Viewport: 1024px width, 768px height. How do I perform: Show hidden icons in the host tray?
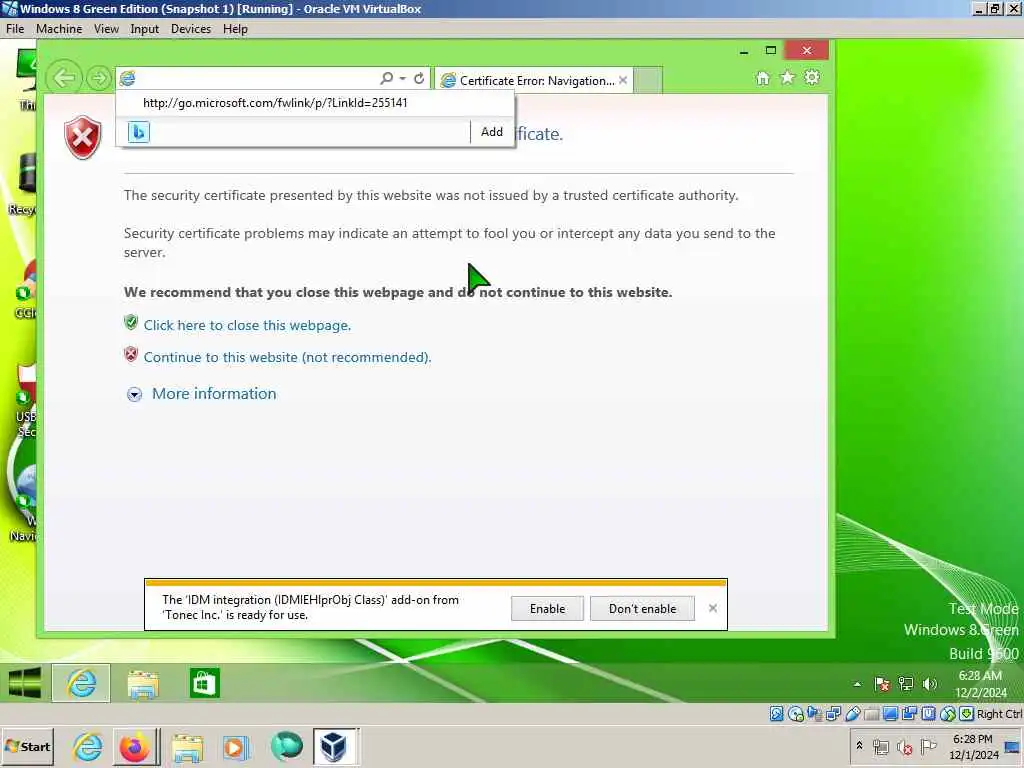(x=859, y=746)
